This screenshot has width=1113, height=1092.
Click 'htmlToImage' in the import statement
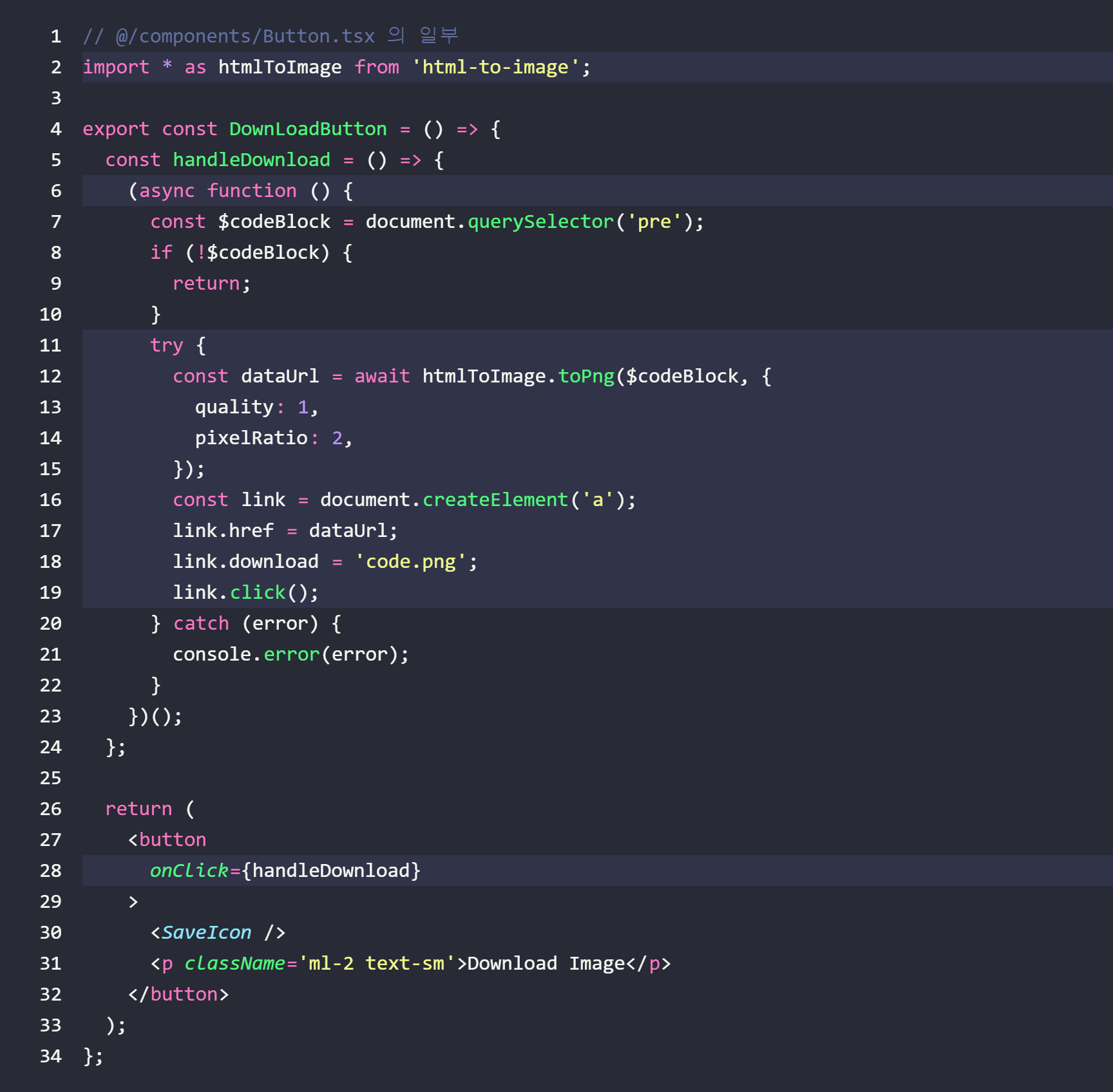[280, 67]
